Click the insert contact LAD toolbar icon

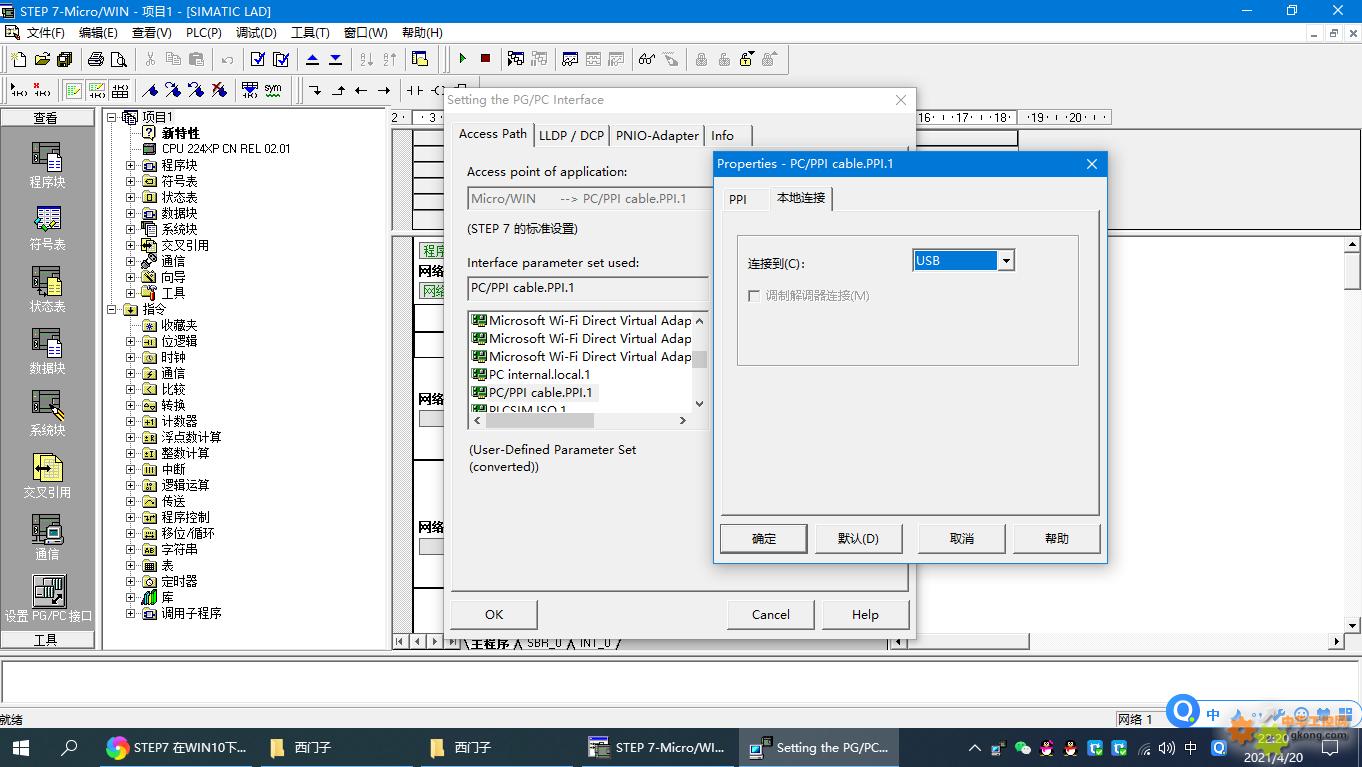click(414, 90)
